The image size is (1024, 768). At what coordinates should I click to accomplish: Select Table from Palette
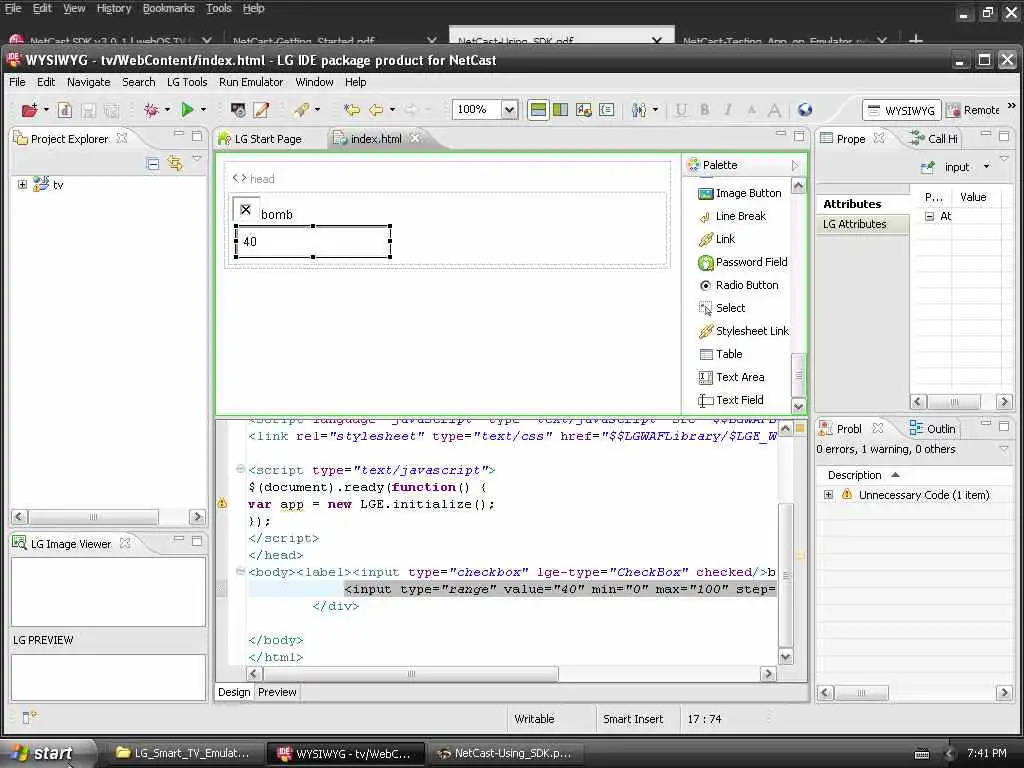click(720, 354)
